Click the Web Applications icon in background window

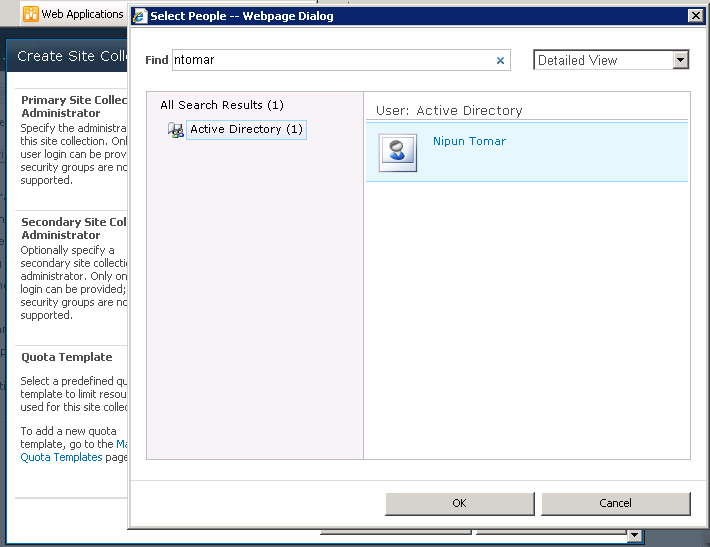[31, 14]
